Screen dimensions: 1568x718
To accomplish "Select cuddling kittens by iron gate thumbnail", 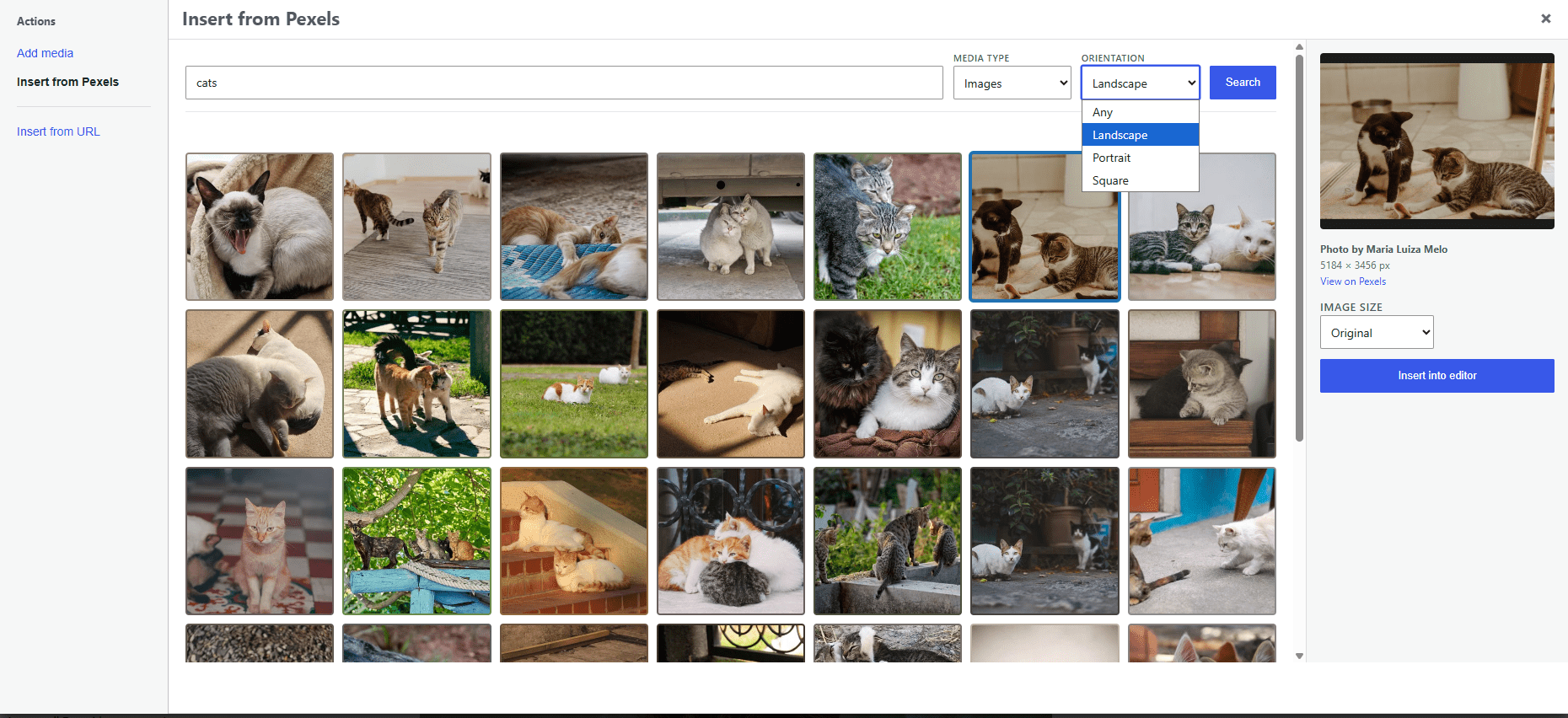I will (731, 541).
